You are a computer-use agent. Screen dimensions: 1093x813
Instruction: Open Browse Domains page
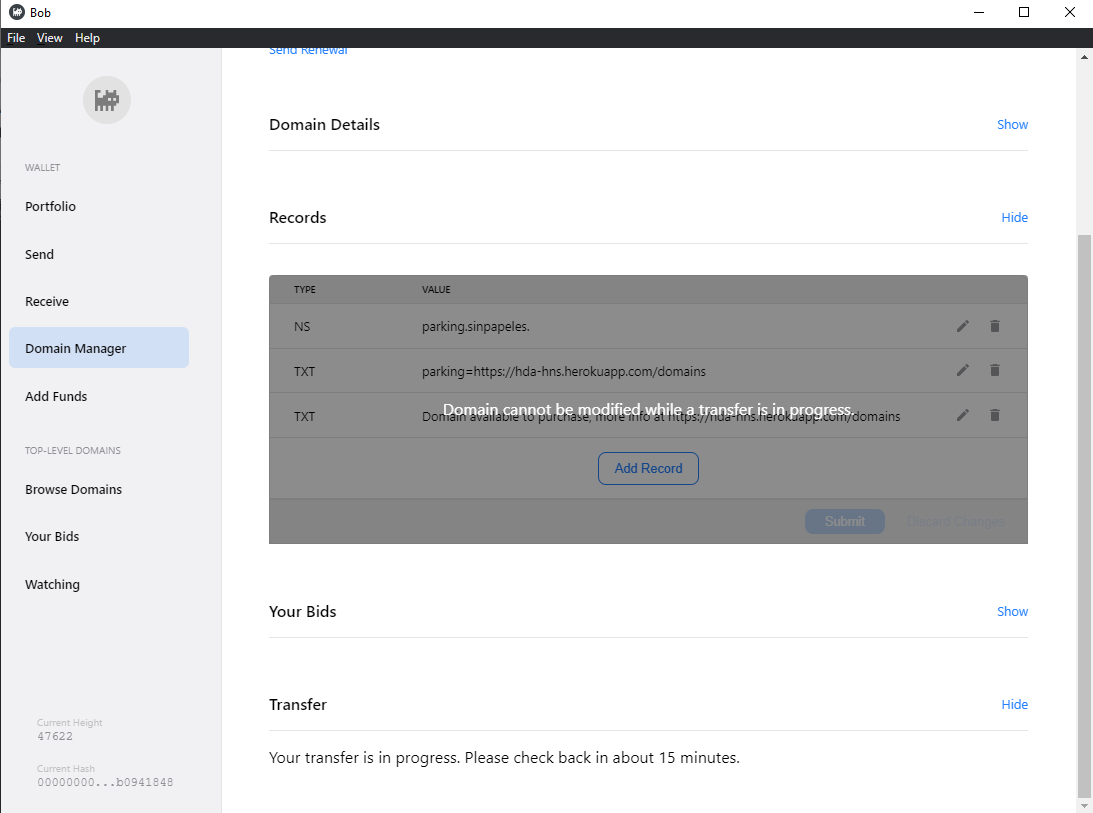(74, 490)
